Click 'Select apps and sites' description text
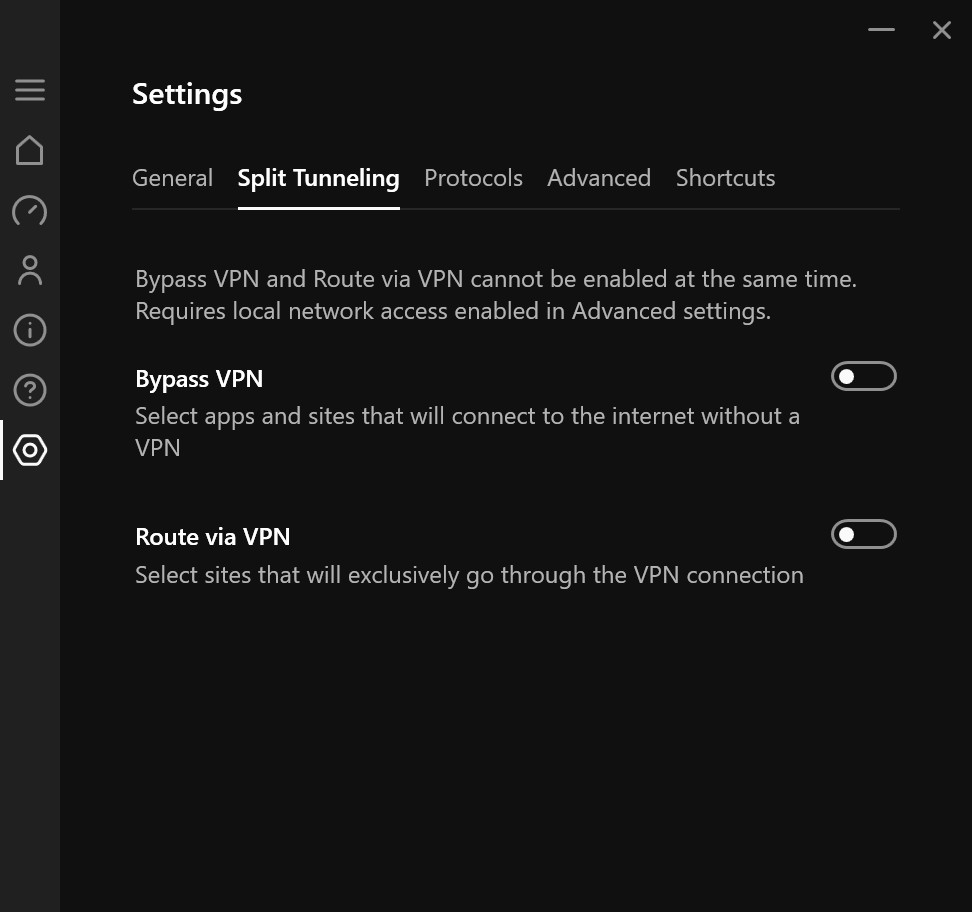972x912 pixels. [x=467, y=432]
